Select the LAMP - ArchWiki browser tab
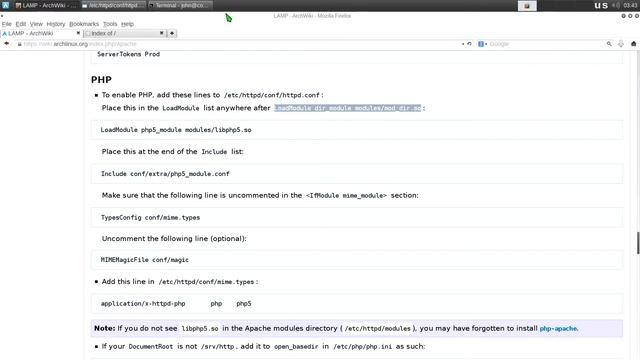This screenshot has width=640, height=360. pos(41,33)
